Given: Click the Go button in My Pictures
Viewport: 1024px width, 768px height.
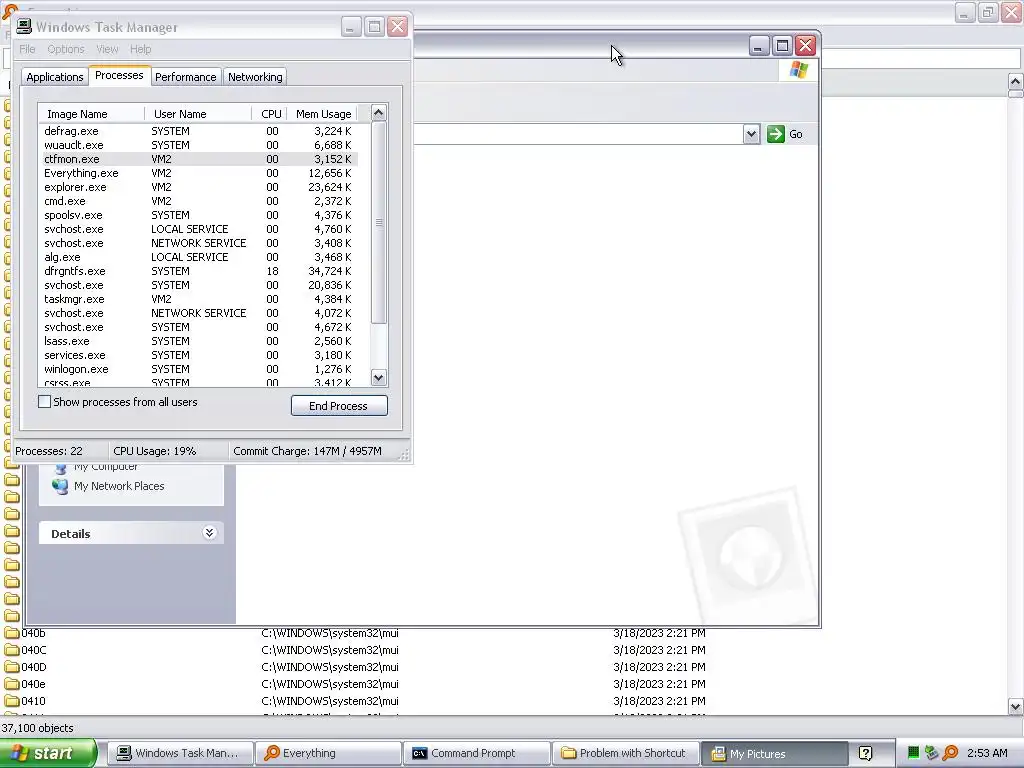Looking at the screenshot, I should coord(785,134).
